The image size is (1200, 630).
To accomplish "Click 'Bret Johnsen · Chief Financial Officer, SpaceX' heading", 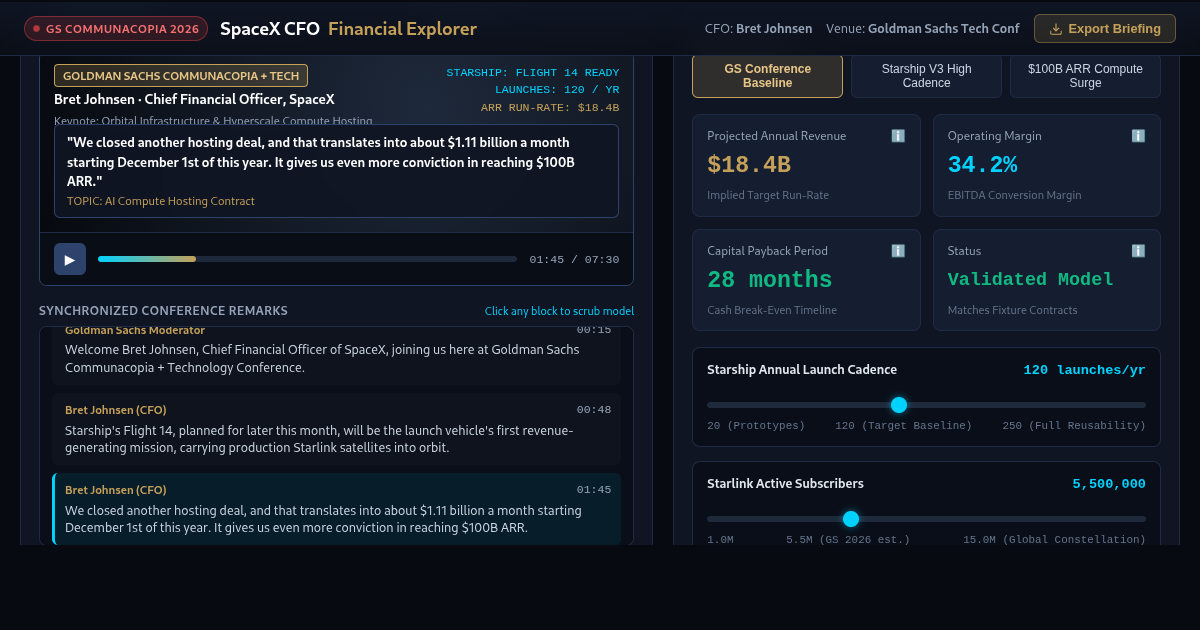I will (x=194, y=99).
